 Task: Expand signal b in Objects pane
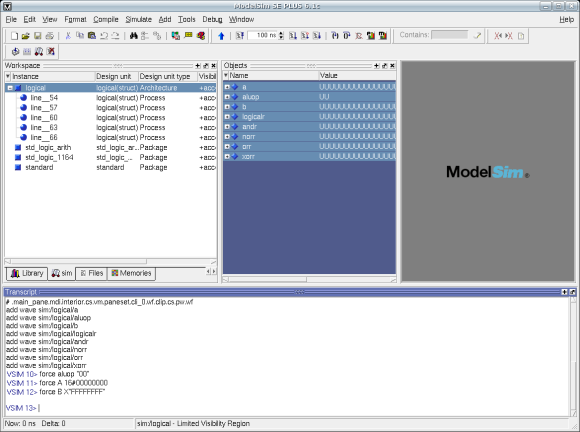point(227,107)
